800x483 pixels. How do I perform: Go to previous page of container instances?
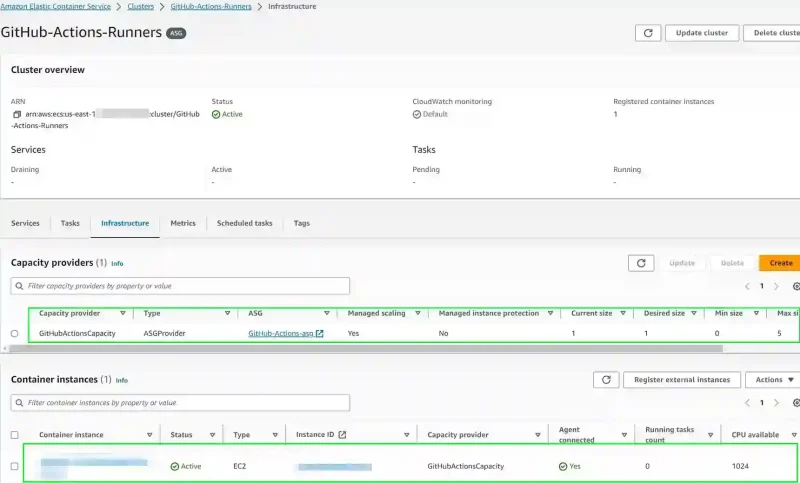(747, 403)
